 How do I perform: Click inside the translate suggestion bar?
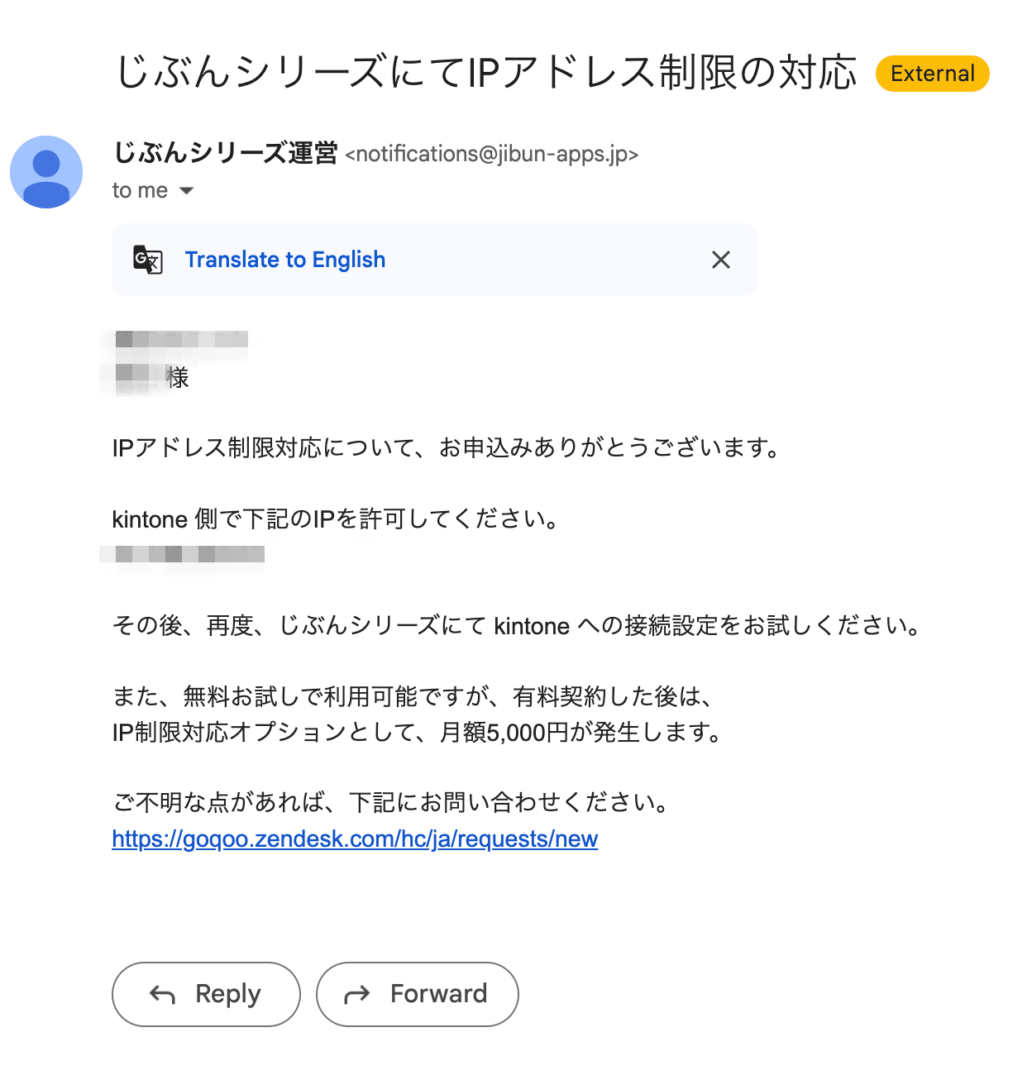point(434,260)
